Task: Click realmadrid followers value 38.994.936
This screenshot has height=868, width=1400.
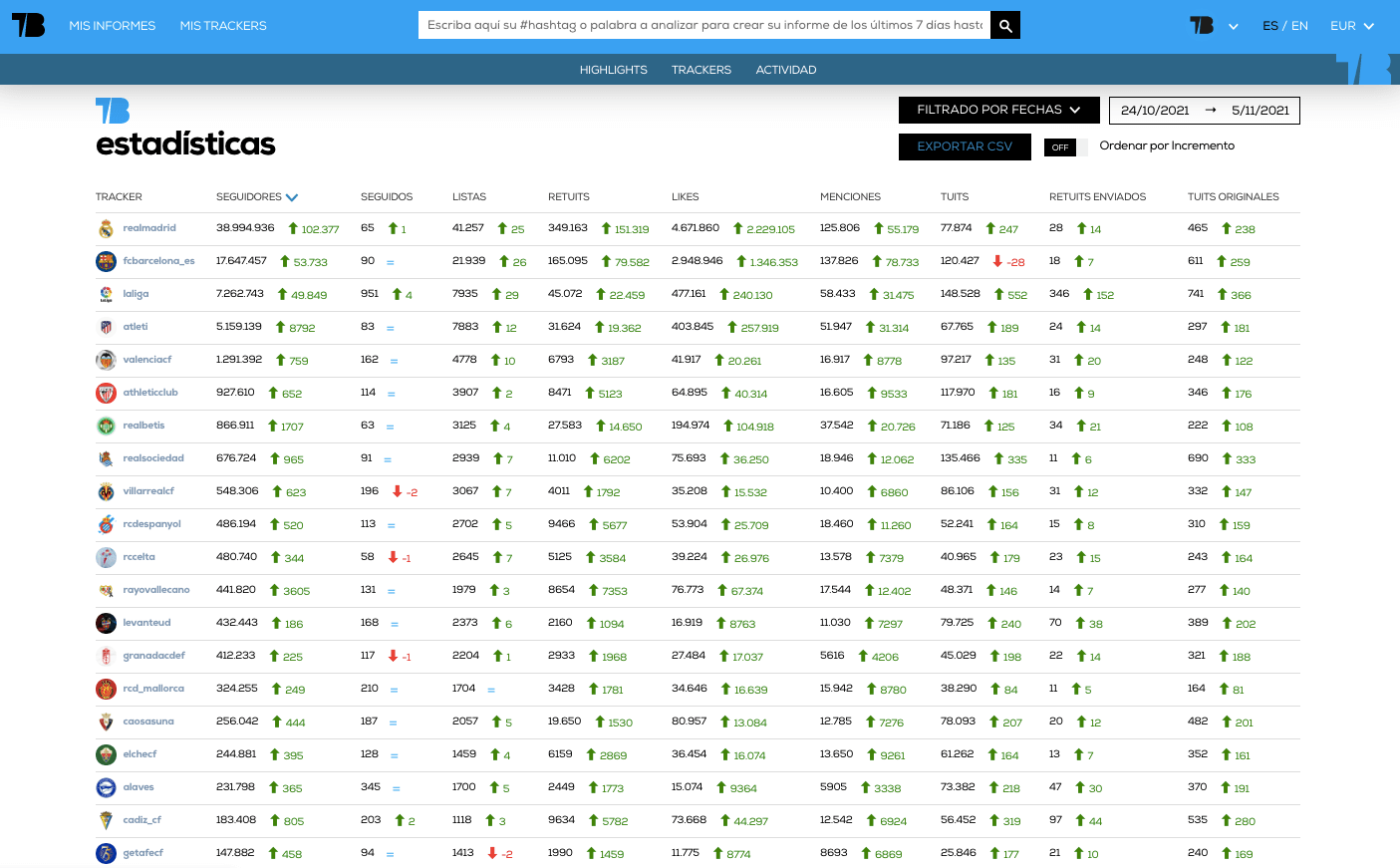Action: tap(245, 228)
